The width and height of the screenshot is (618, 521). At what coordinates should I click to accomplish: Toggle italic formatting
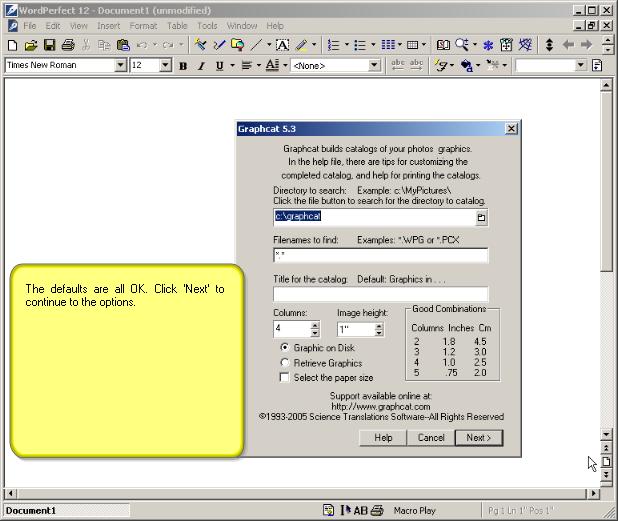pyautogui.click(x=201, y=66)
